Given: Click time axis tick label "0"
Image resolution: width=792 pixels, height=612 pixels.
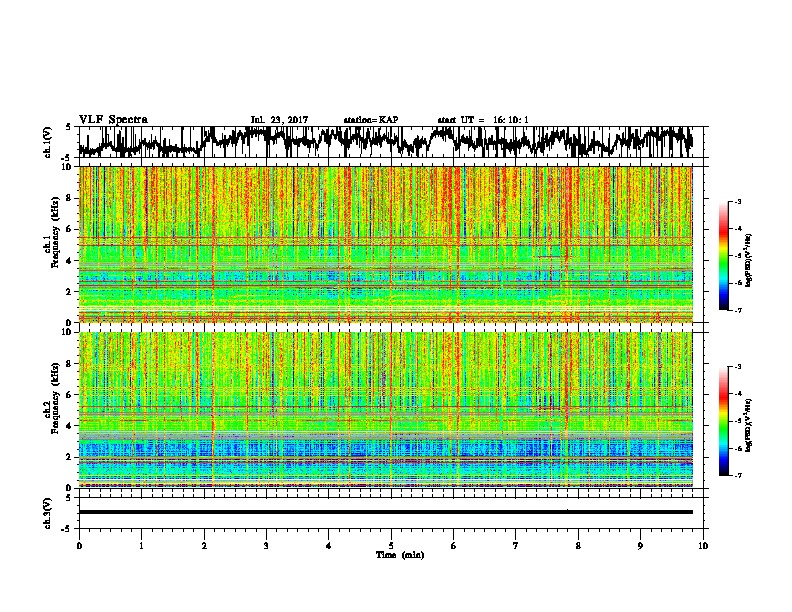Looking at the screenshot, I should click(79, 546).
